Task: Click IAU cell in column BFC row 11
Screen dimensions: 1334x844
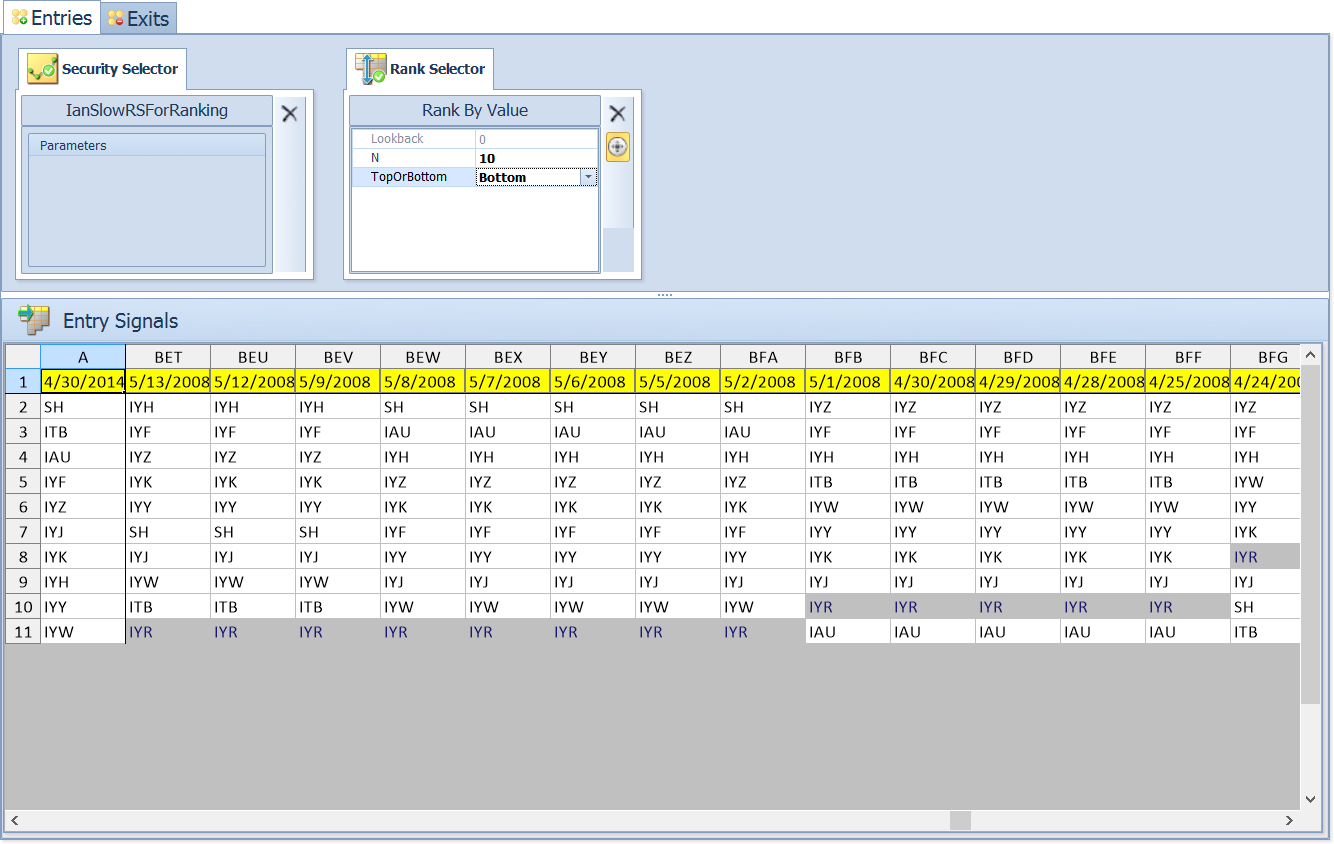Action: coord(933,632)
